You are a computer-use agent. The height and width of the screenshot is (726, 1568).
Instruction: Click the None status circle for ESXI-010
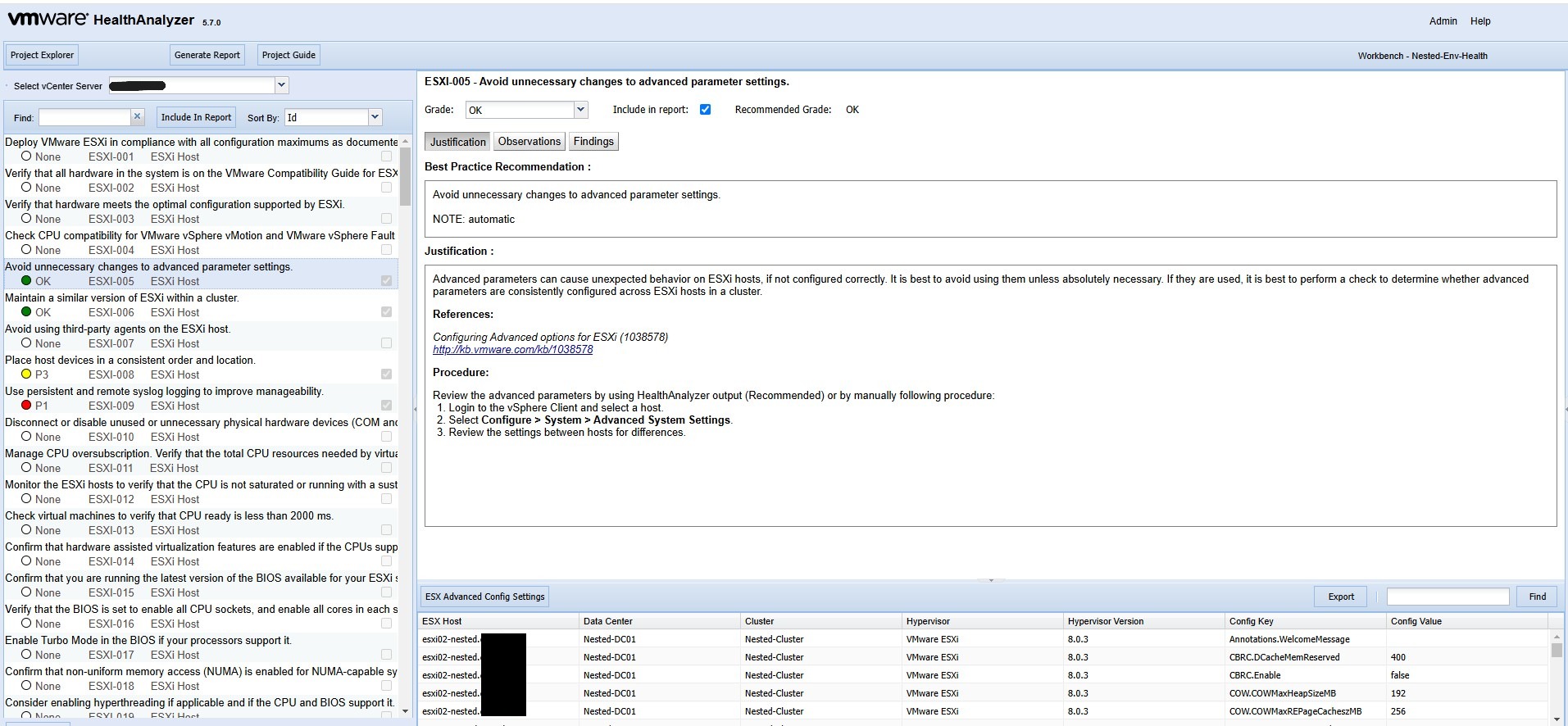(26, 437)
